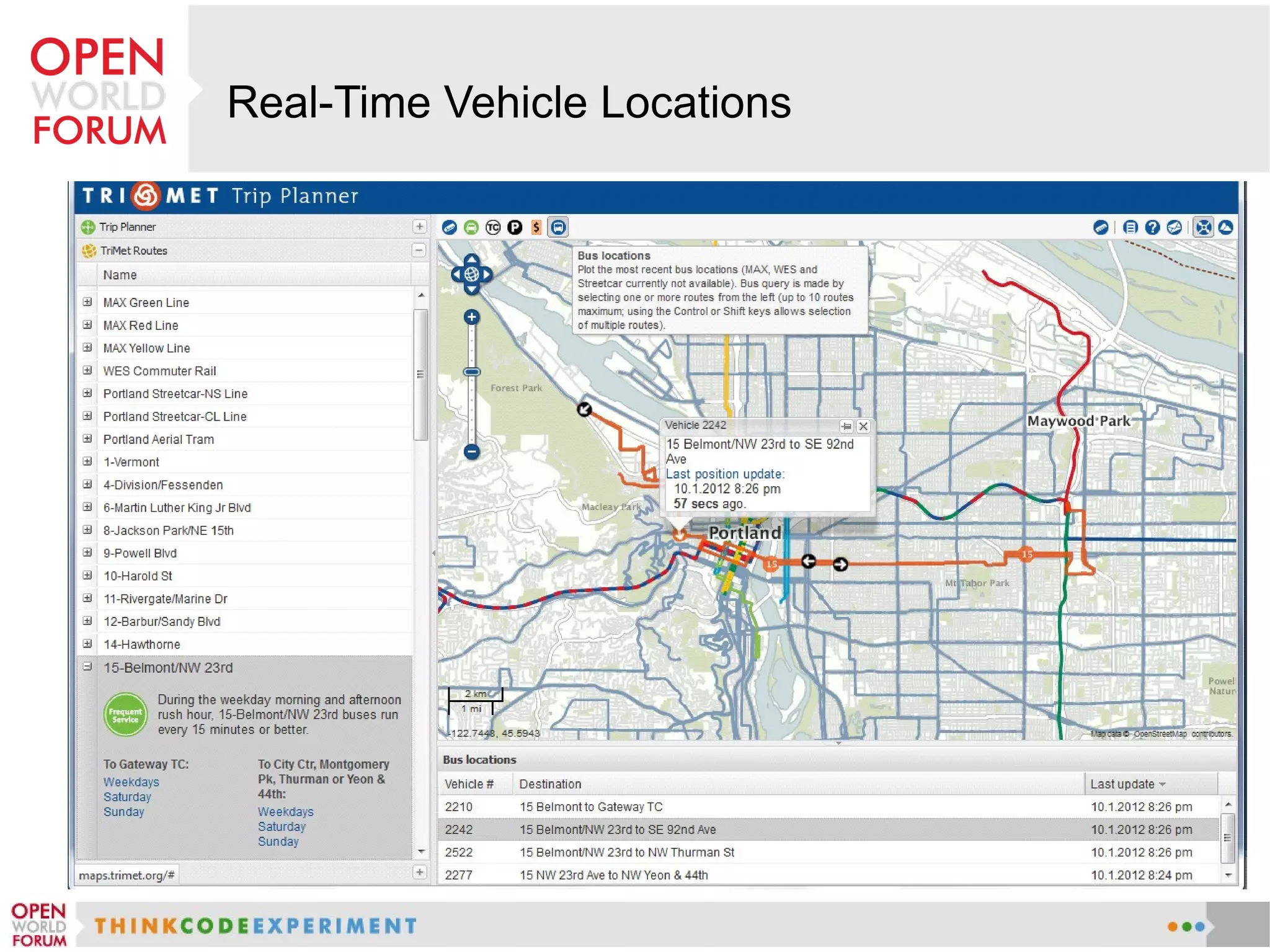The height and width of the screenshot is (952, 1270).
Task: Collapse the TriMet Routes panel
Action: tap(420, 251)
